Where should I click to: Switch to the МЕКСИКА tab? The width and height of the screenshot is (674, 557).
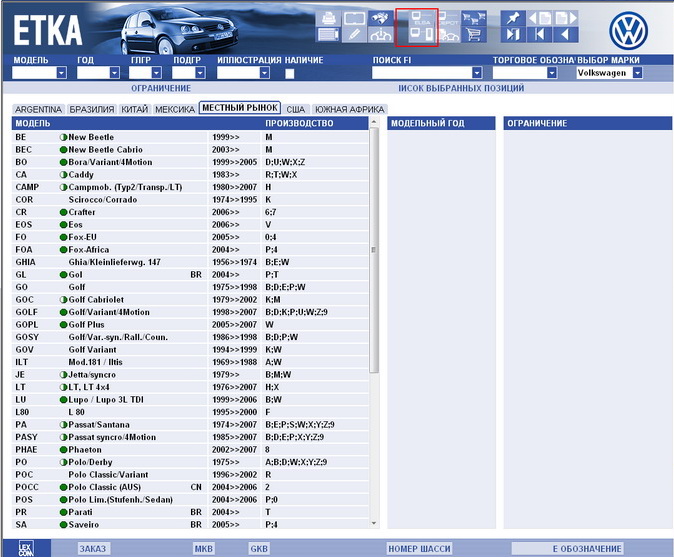click(x=175, y=109)
